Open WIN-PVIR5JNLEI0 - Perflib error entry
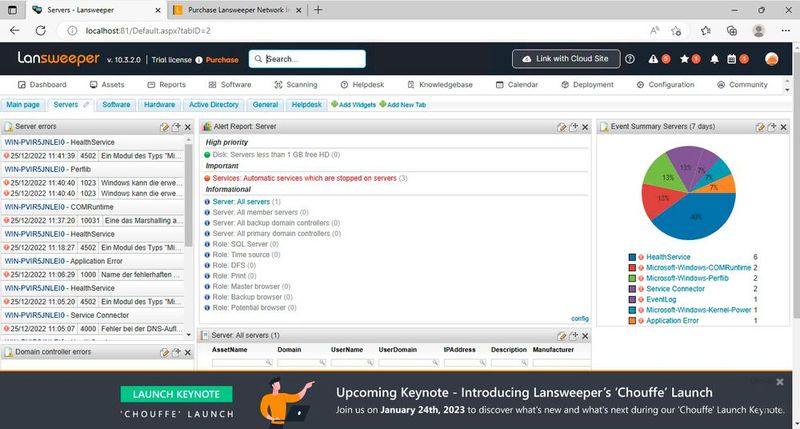 pyautogui.click(x=47, y=169)
